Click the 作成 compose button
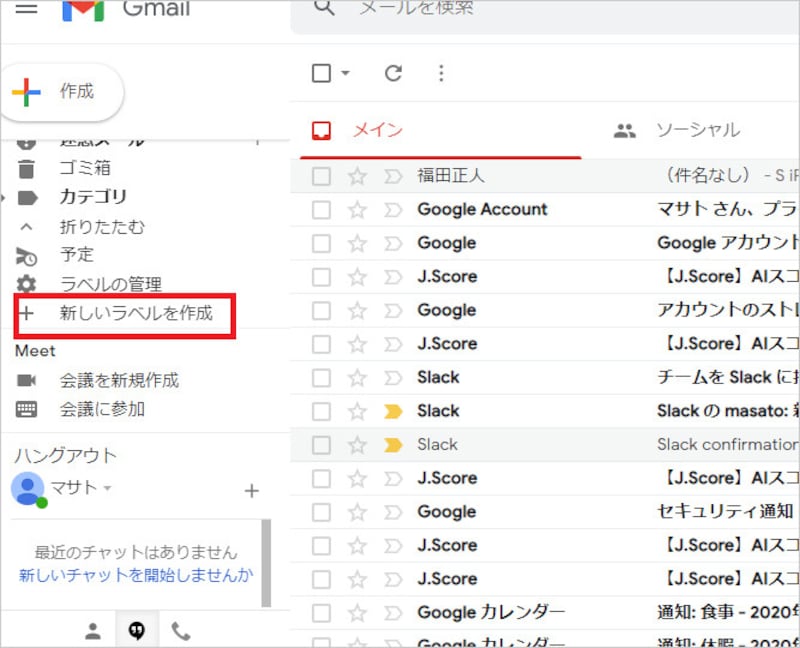800x648 pixels. (x=62, y=90)
